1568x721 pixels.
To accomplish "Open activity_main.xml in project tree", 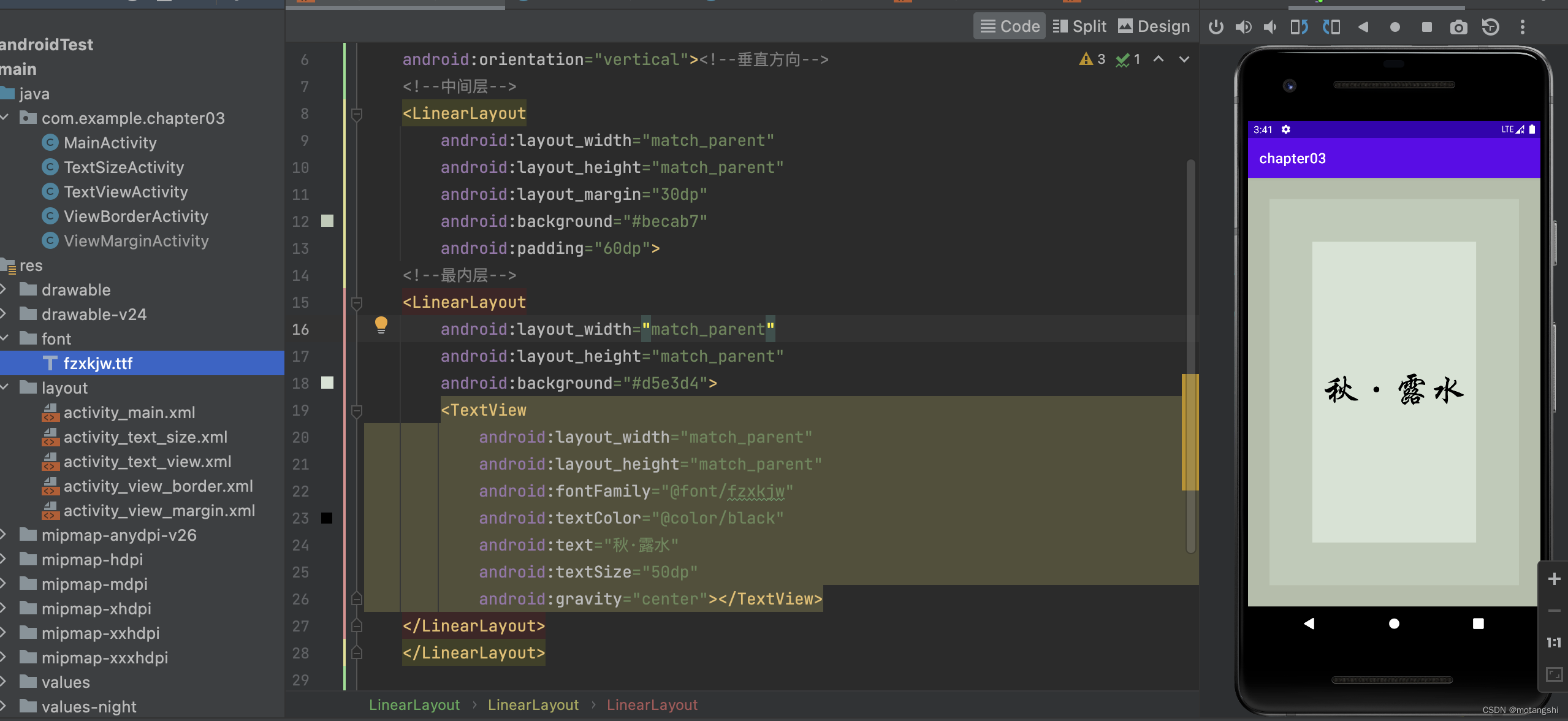I will [x=129, y=413].
